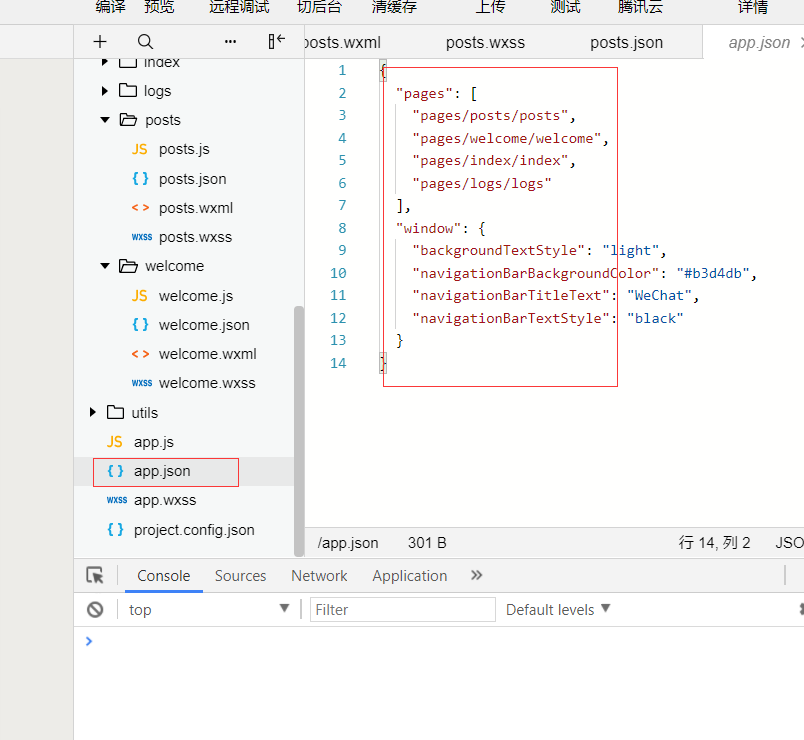804x740 pixels.
Task: Collapse the welcome folder
Action: click(105, 266)
